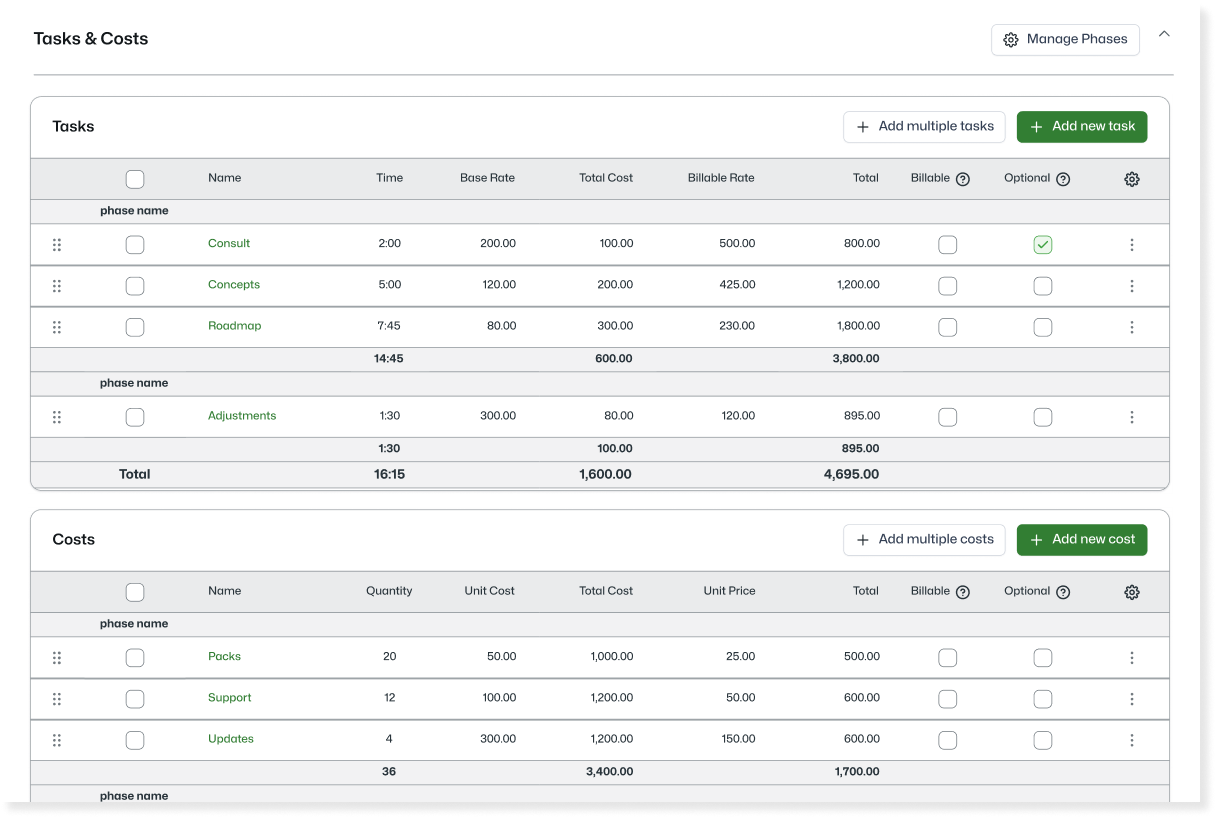Click the Add multiple costs button
1216x818 pixels.
point(924,540)
